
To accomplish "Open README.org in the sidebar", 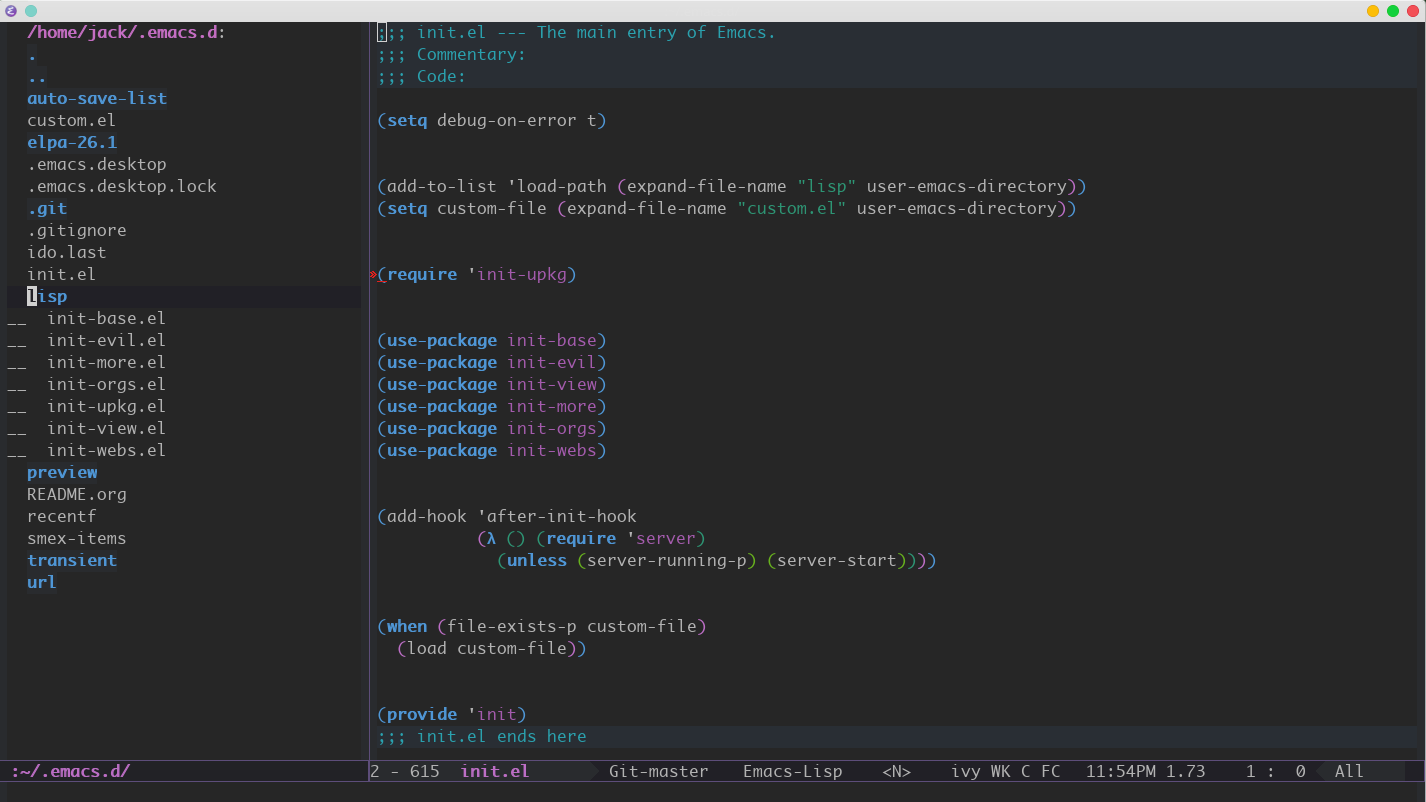I will click(x=77, y=494).
